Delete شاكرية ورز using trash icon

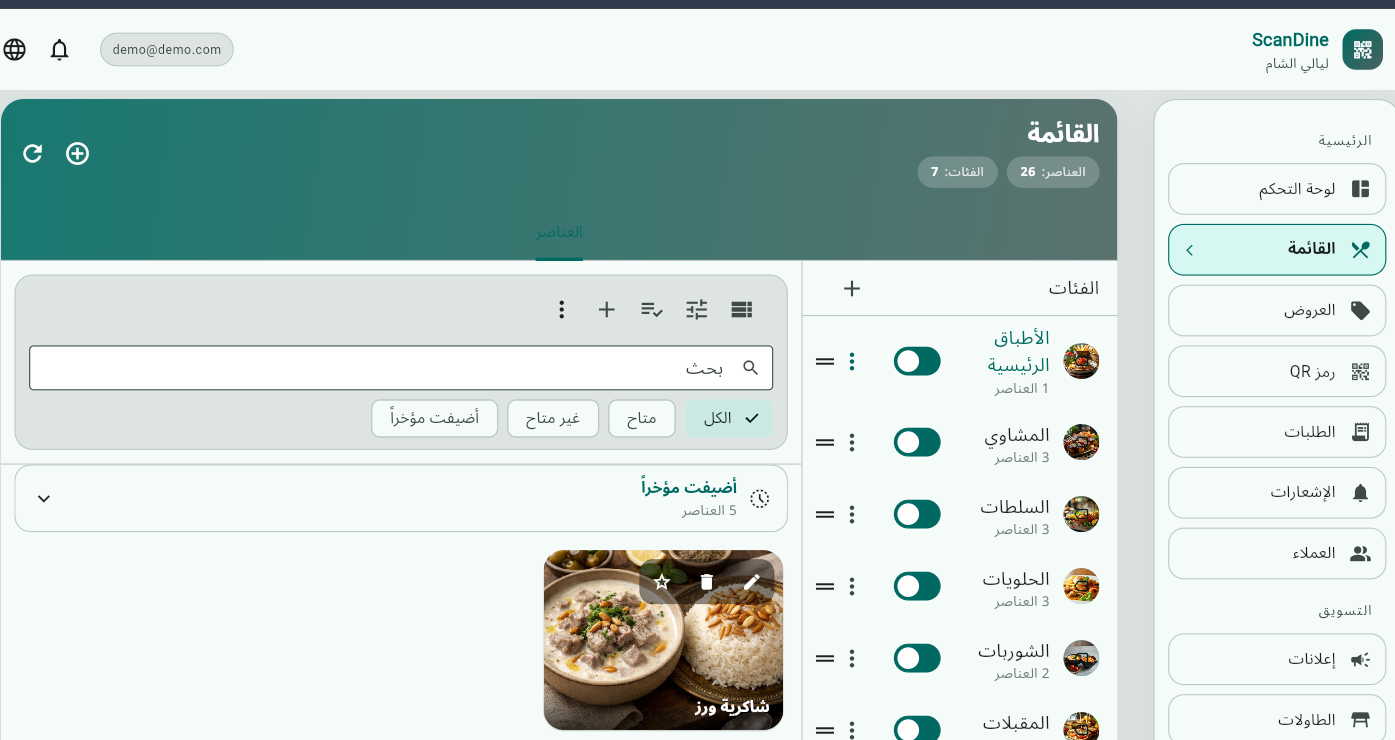pos(707,581)
